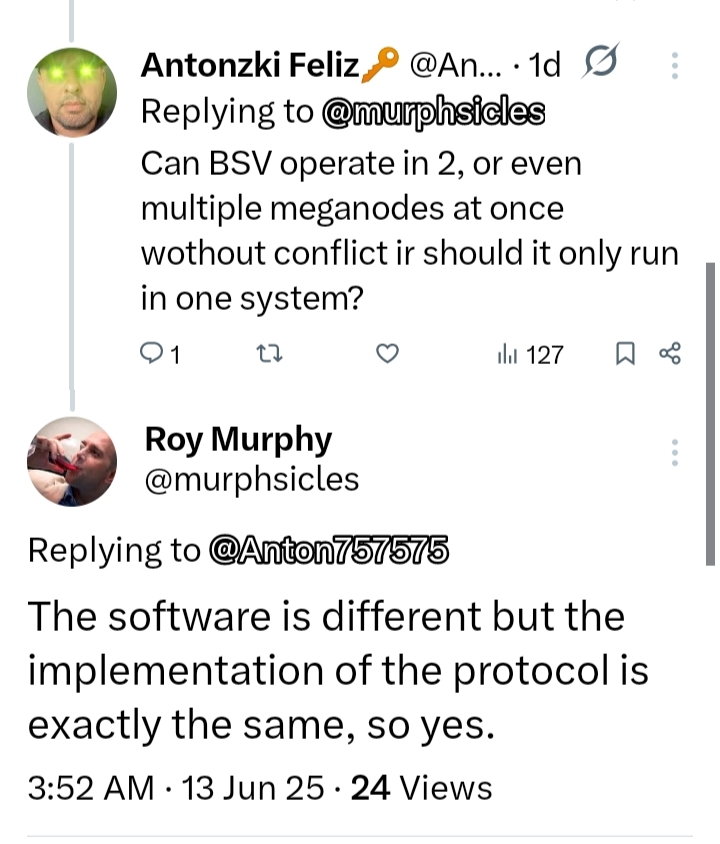
Task: Open Roy Murphy's profile picture
Action: [72, 462]
